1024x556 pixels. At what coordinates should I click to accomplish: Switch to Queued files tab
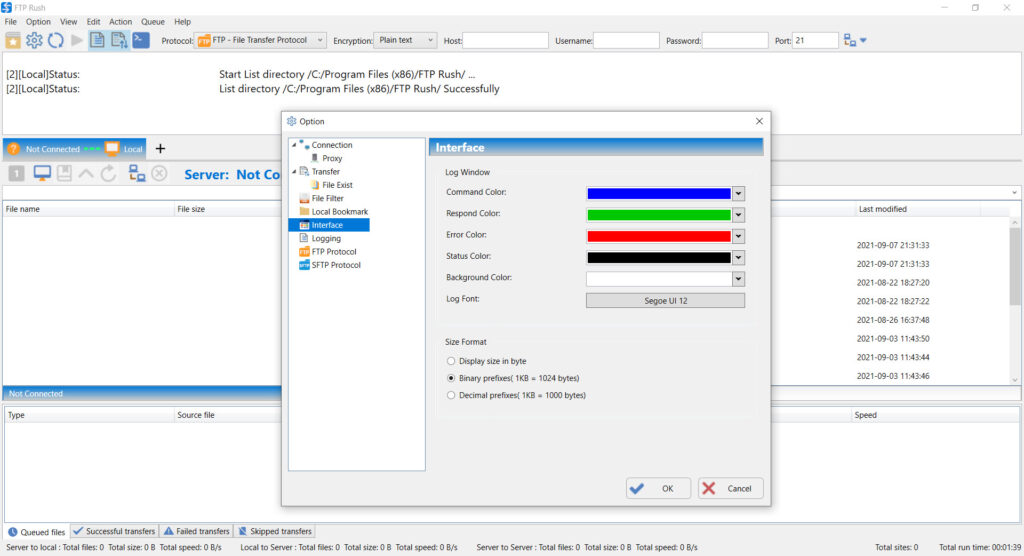point(37,532)
